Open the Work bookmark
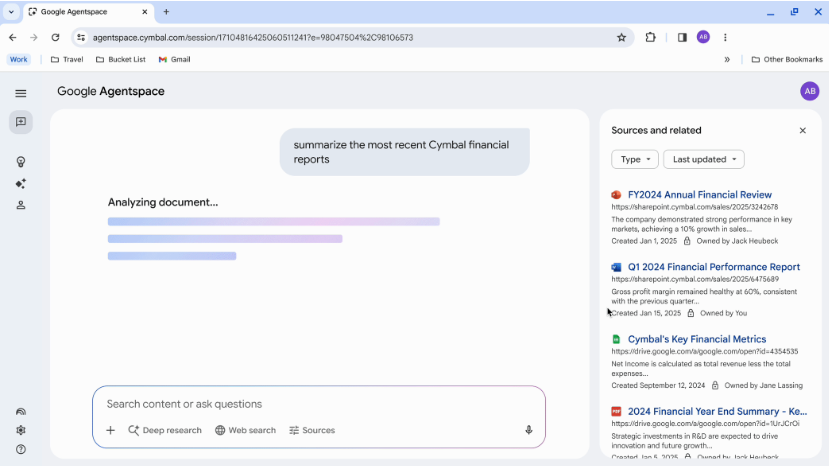 tap(19, 59)
